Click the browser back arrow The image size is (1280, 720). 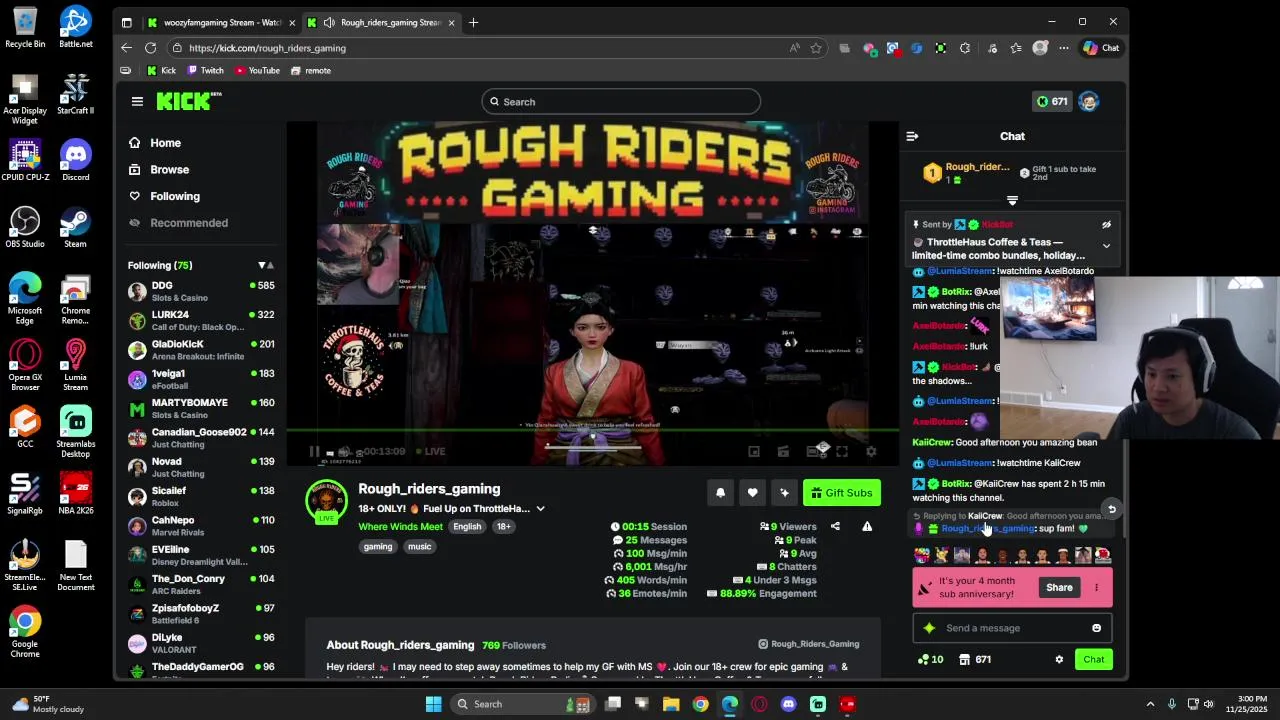click(x=126, y=48)
